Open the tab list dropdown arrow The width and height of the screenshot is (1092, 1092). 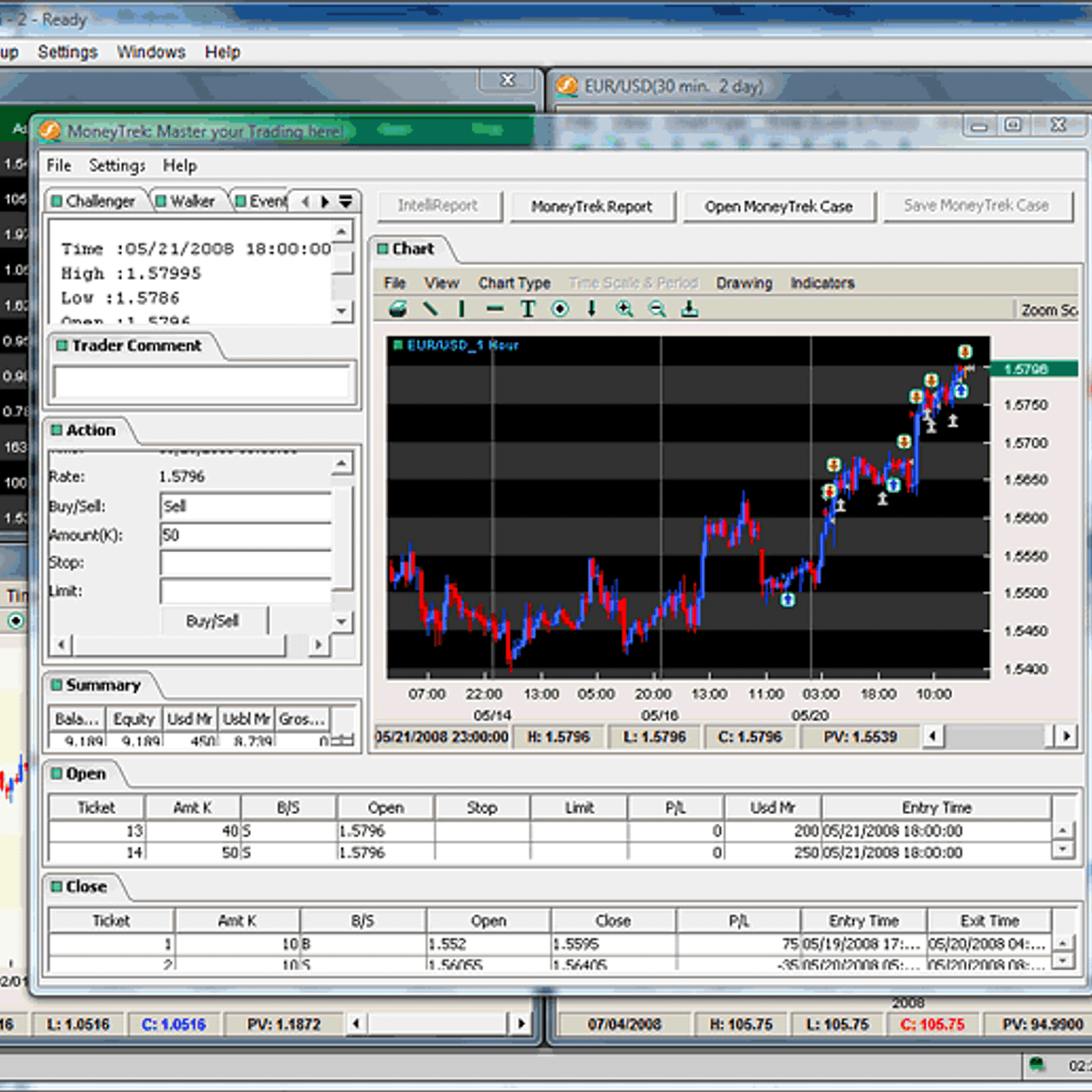pyautogui.click(x=346, y=201)
